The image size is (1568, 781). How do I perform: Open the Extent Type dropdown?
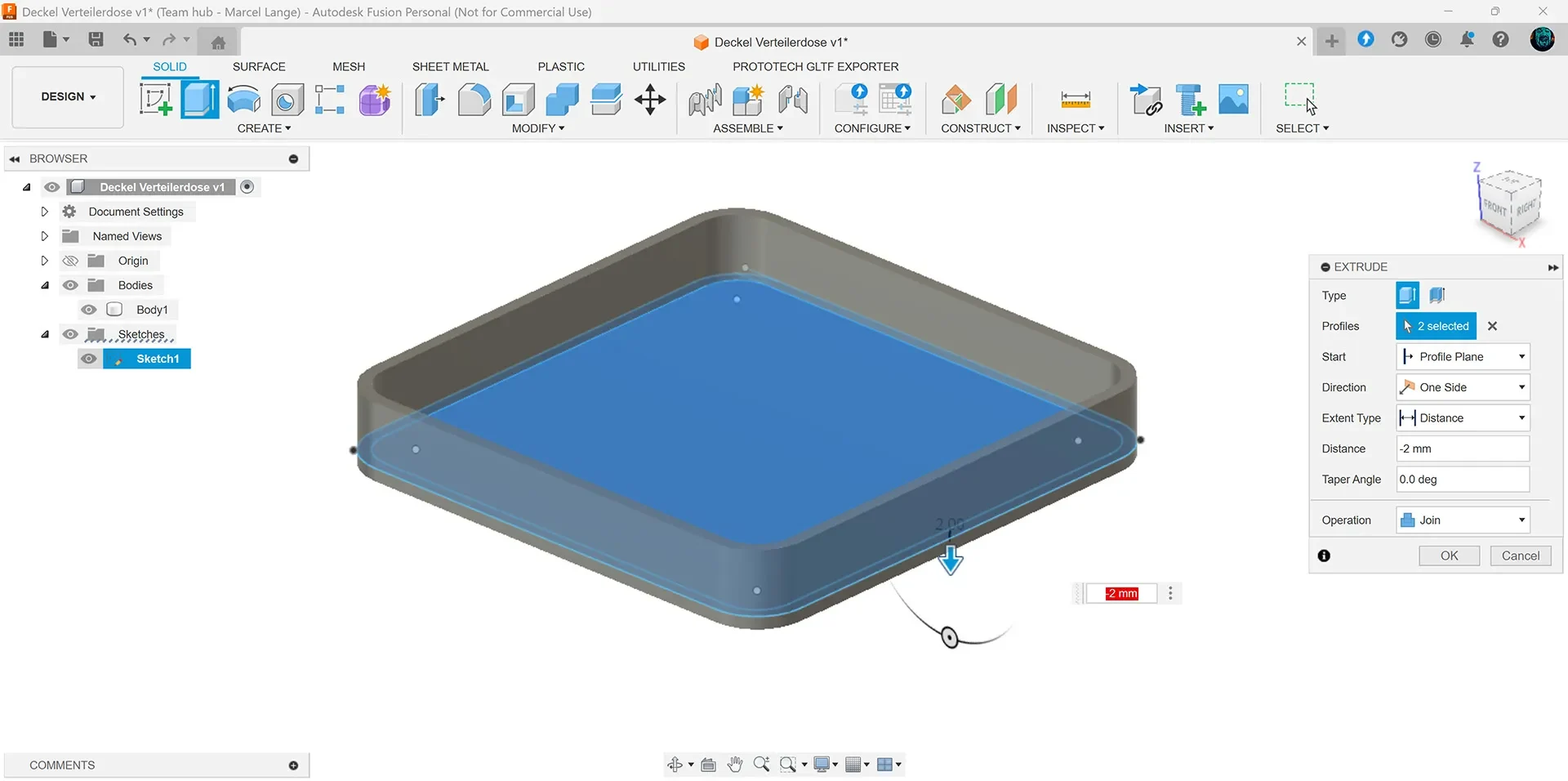coord(1463,418)
